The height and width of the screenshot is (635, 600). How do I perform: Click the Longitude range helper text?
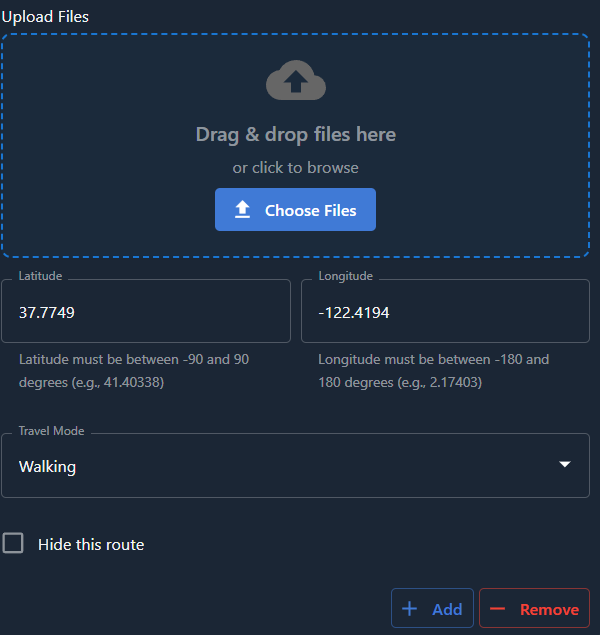pyautogui.click(x=434, y=370)
